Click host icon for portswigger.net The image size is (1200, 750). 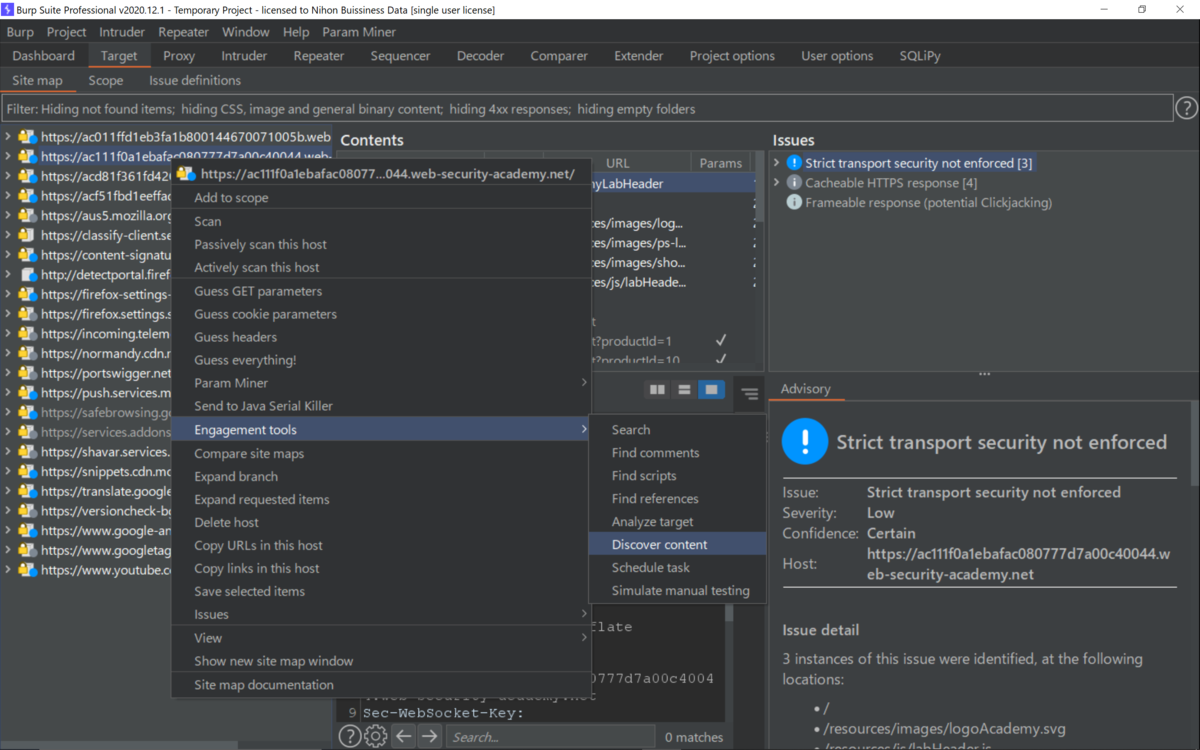pyautogui.click(x=27, y=373)
